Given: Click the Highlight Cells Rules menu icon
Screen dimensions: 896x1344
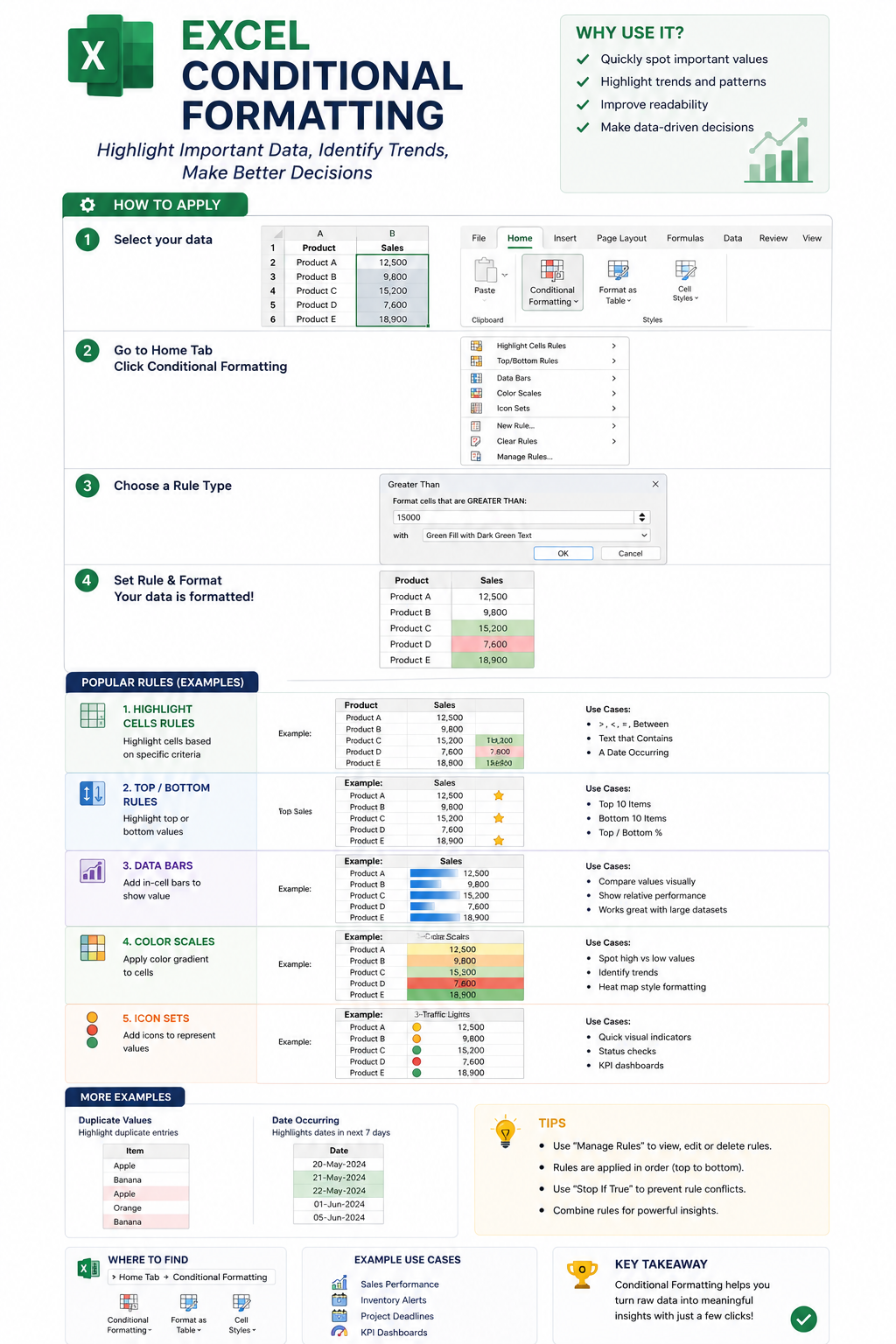Looking at the screenshot, I should click(476, 346).
